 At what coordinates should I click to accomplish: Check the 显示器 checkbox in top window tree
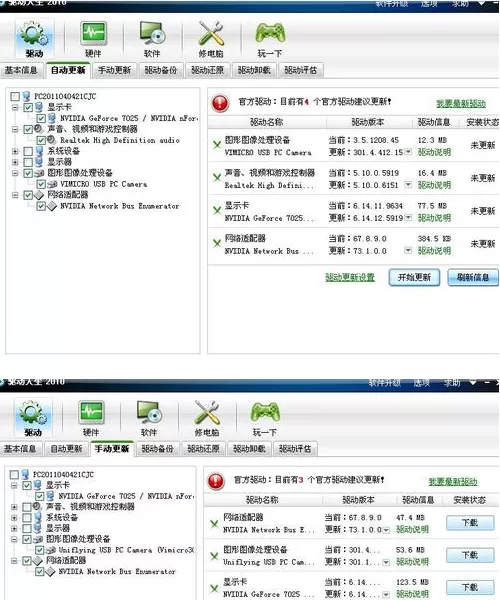click(28, 162)
